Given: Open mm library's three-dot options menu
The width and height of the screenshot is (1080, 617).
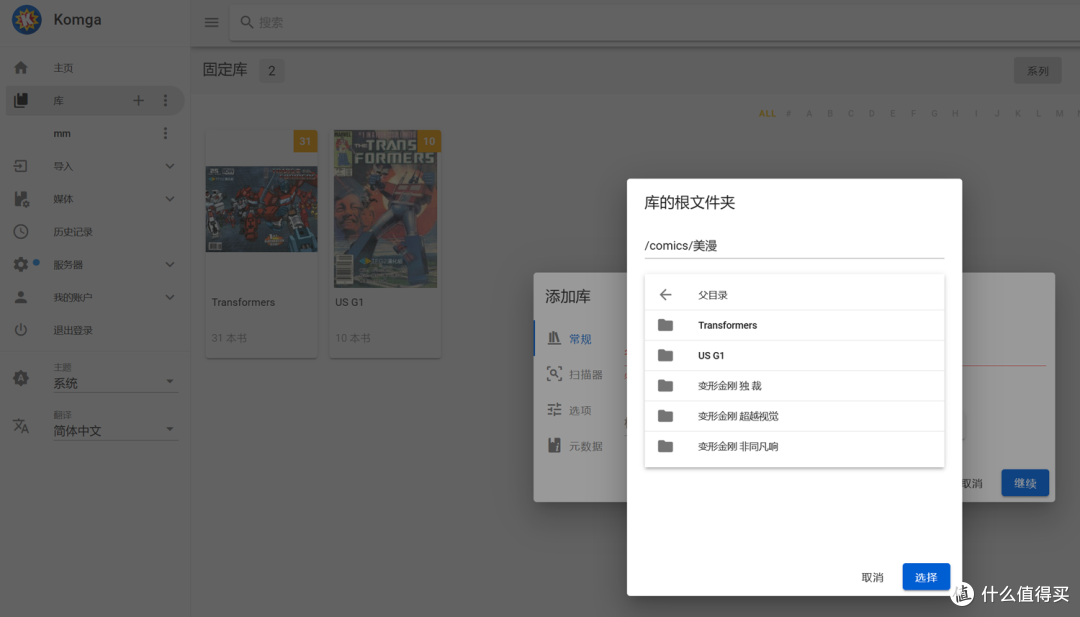Looking at the screenshot, I should [x=165, y=133].
